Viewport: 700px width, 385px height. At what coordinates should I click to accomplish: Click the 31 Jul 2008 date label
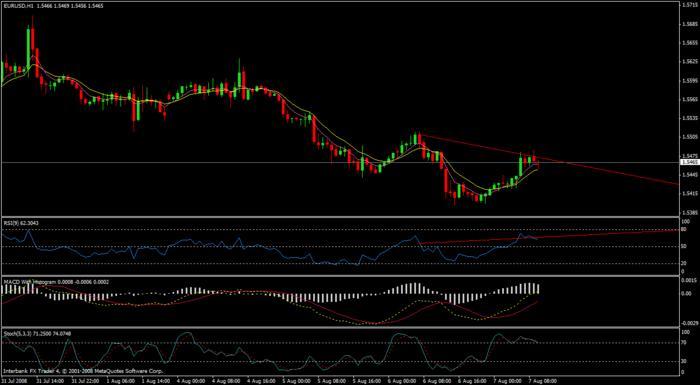(x=14, y=382)
